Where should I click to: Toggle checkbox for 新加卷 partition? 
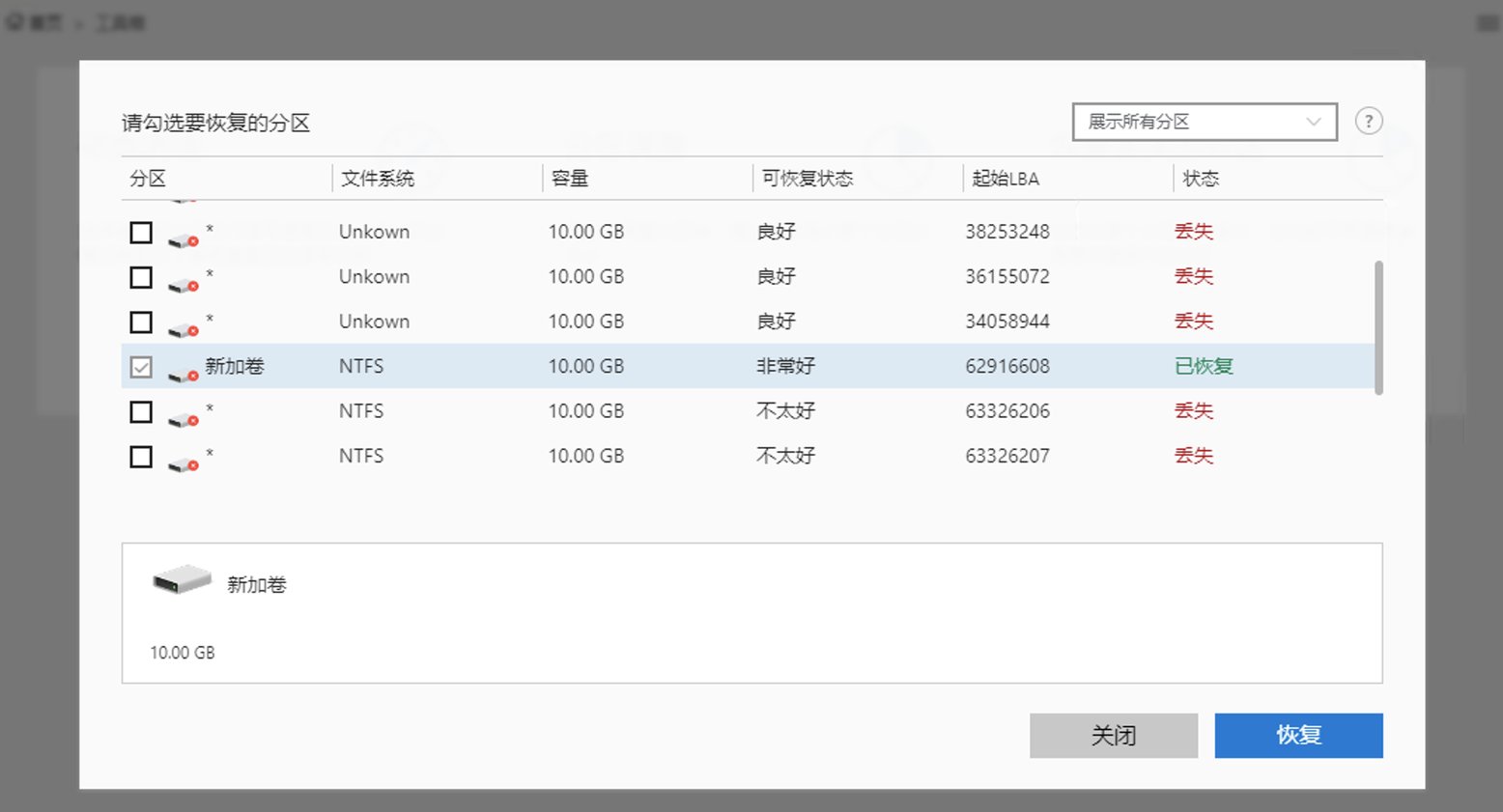(141, 367)
